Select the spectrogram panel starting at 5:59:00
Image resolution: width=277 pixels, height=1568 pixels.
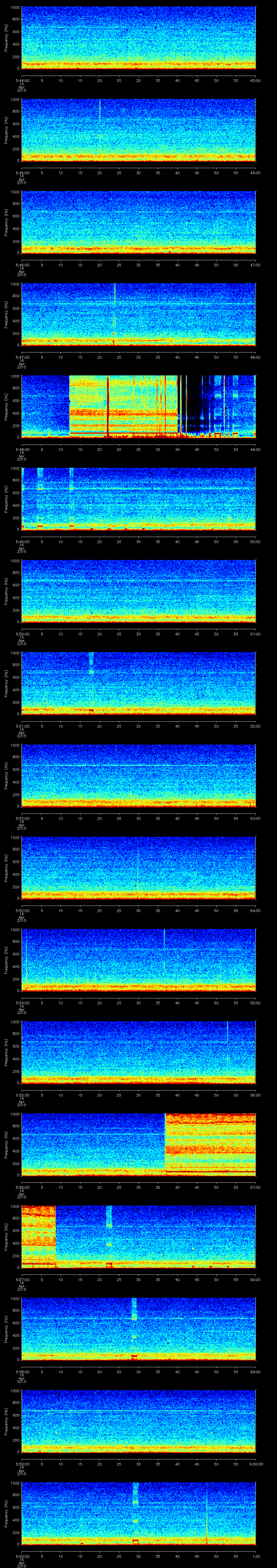point(138,1421)
